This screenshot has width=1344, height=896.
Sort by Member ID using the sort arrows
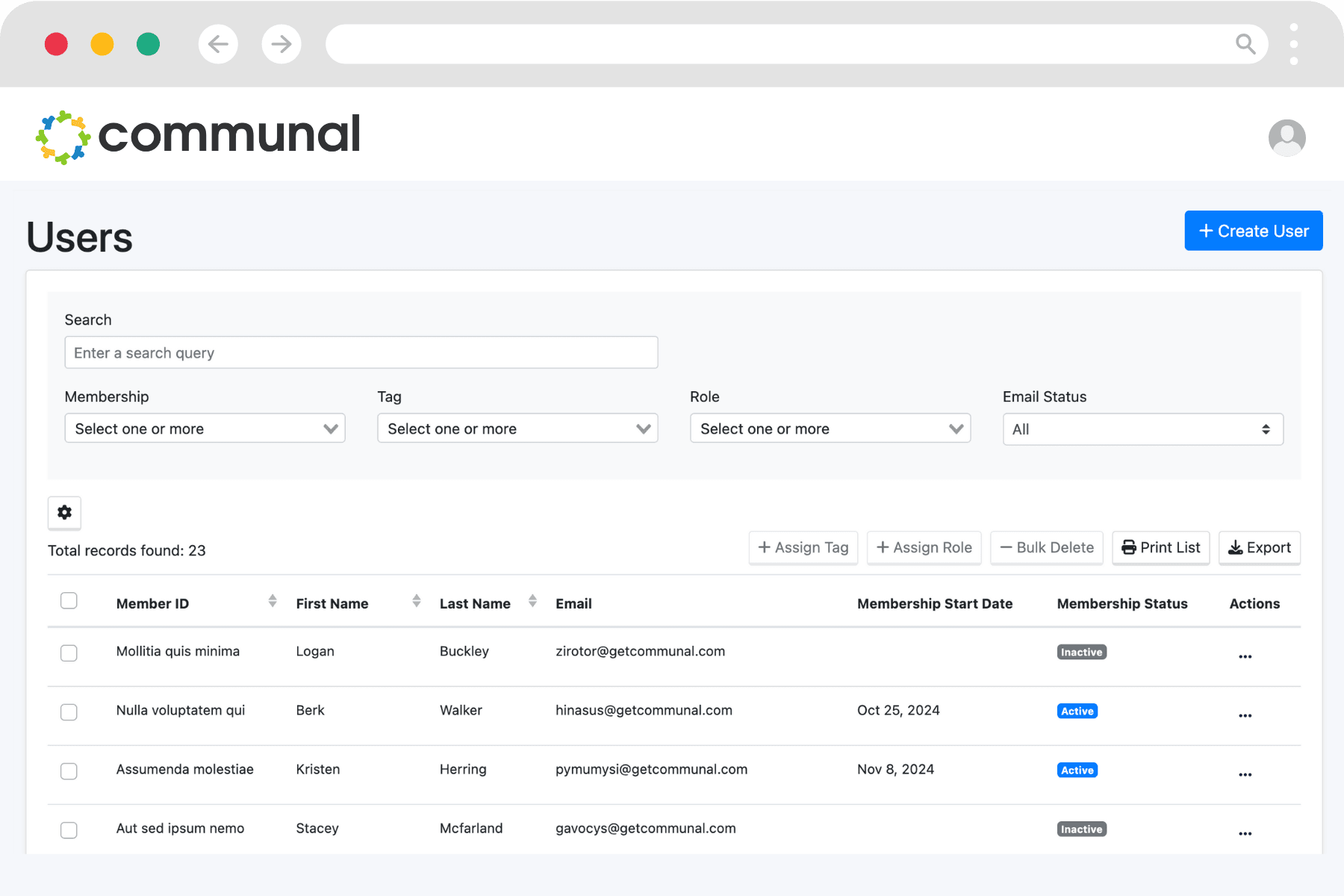point(272,601)
